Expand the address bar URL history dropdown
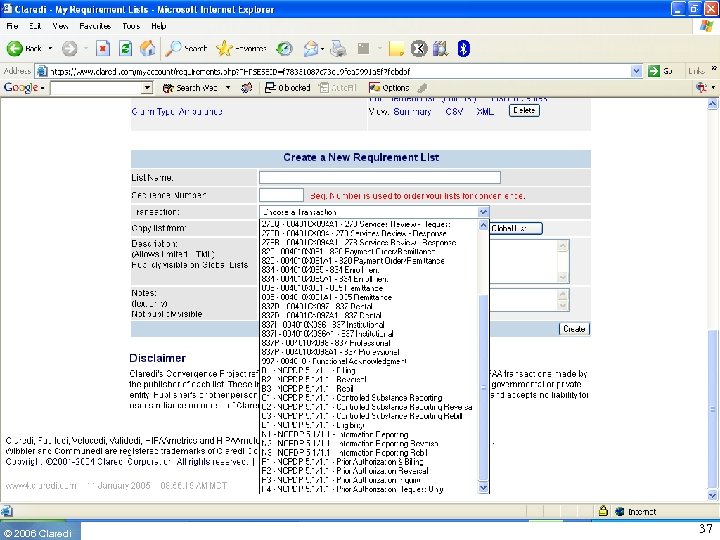720x540 pixels. [x=636, y=71]
